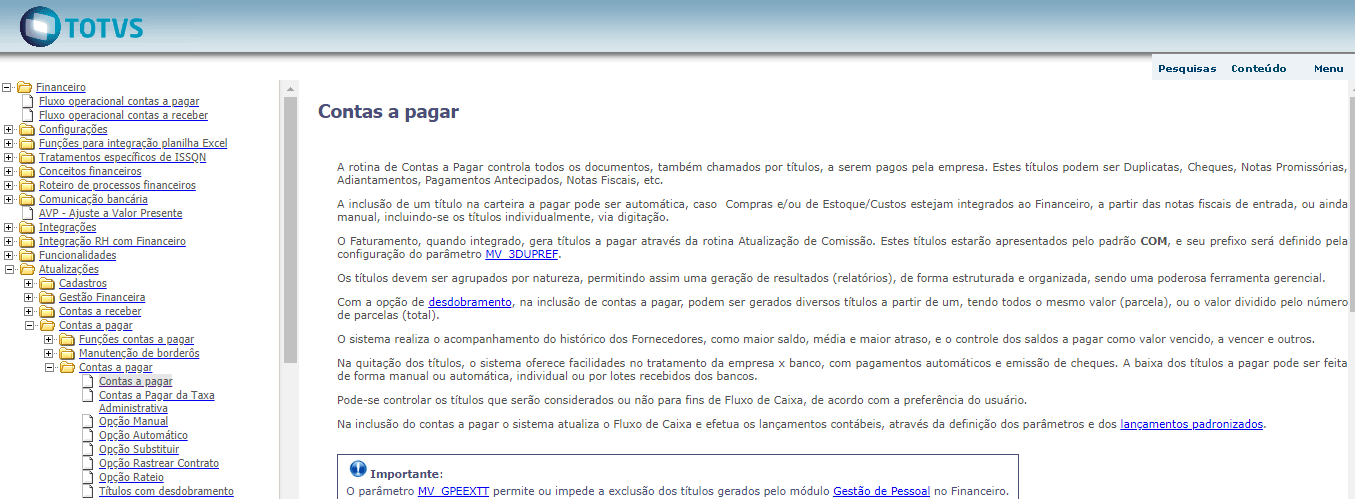The height and width of the screenshot is (499, 1355).
Task: Click the Comunicação bancária folder icon
Action: coord(28,199)
